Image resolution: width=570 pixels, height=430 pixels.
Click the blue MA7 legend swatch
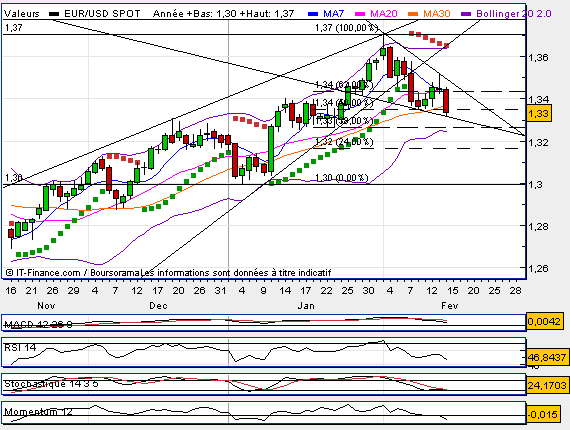pyautogui.click(x=313, y=14)
